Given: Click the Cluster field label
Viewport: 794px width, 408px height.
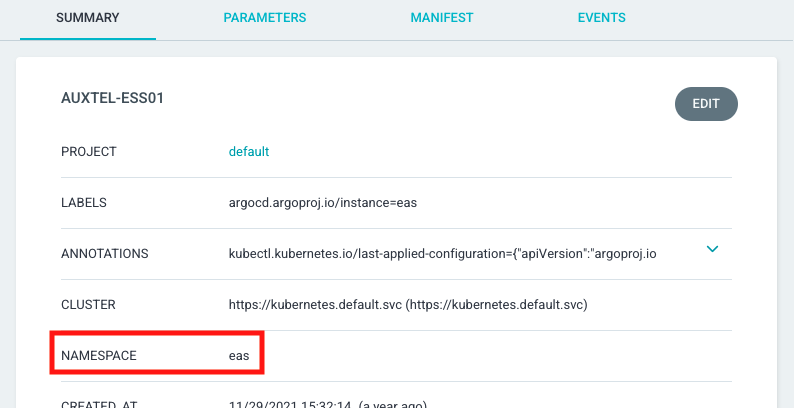Looking at the screenshot, I should [89, 305].
